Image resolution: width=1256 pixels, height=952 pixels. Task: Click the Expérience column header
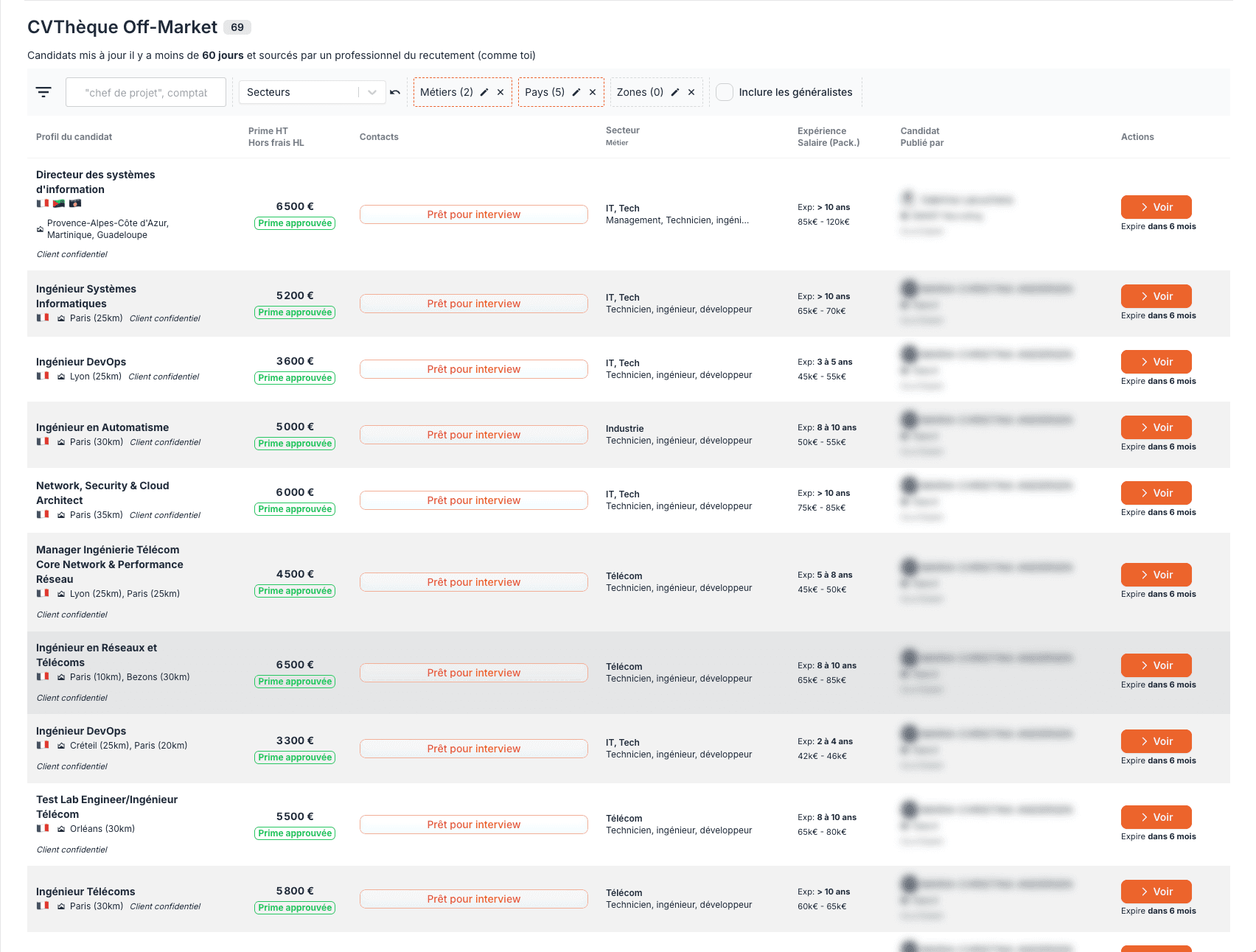tap(821, 131)
